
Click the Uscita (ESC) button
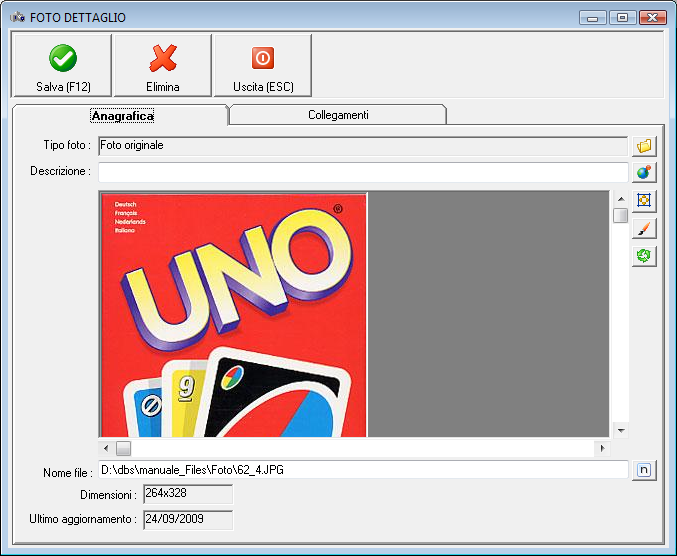pos(263,66)
